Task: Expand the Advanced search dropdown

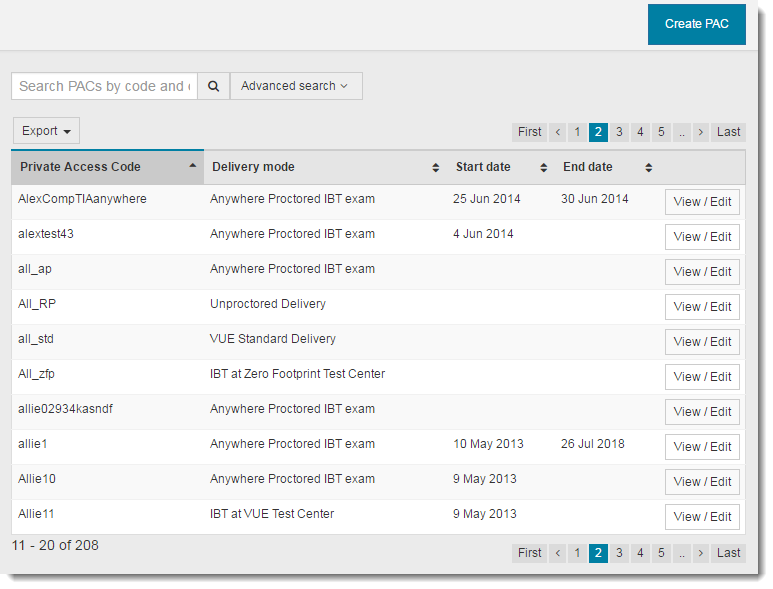Action: point(296,86)
